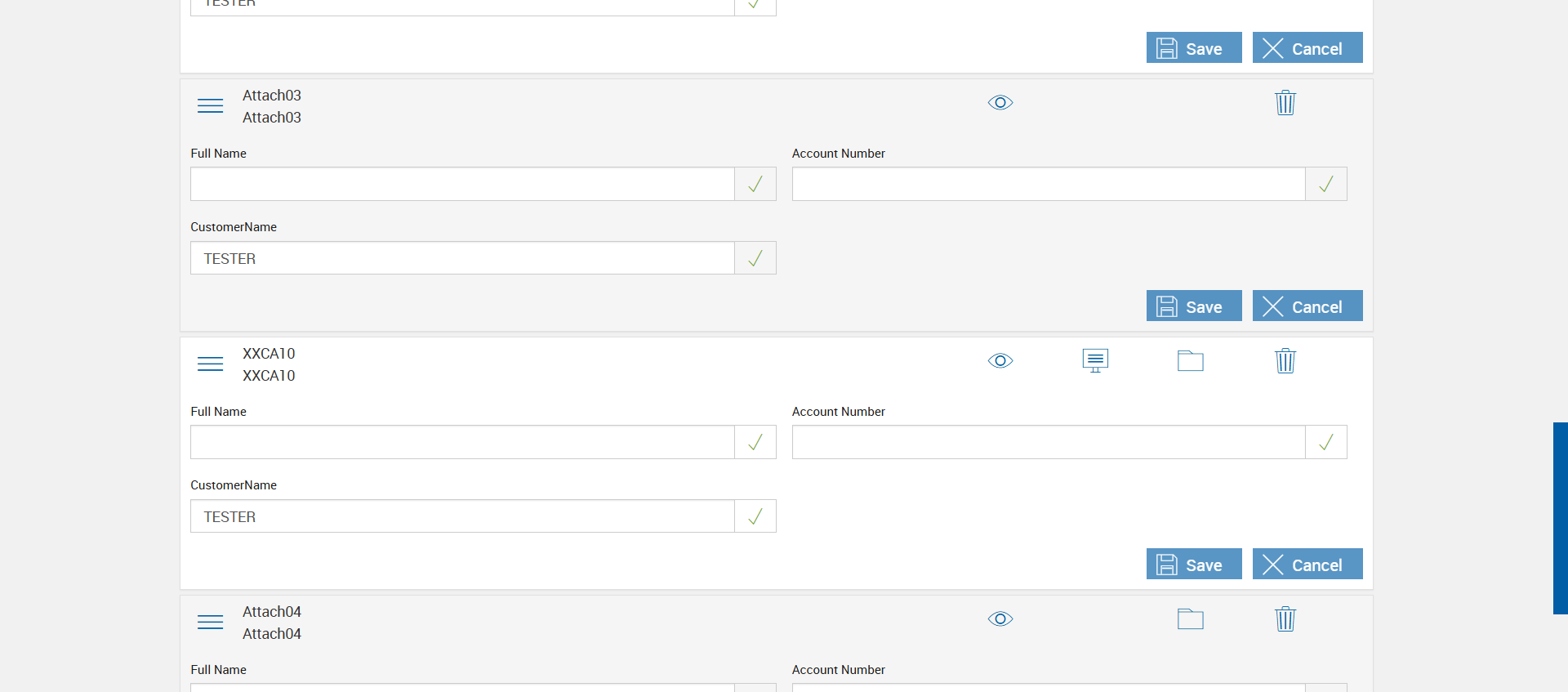Confirm Attach03 Full Name with checkmark
Image resolution: width=1568 pixels, height=692 pixels.
pyautogui.click(x=755, y=185)
